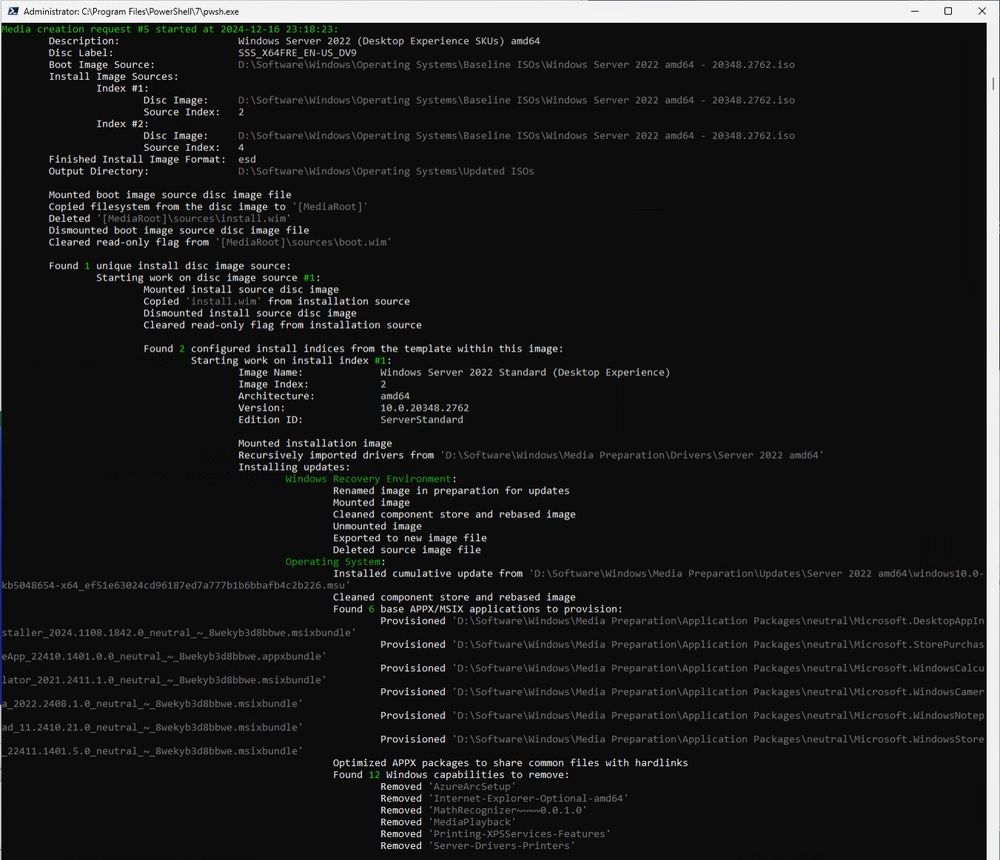Click the Provisioned 'Microsoft.WindowsCalcu' package line

[x=682, y=669]
